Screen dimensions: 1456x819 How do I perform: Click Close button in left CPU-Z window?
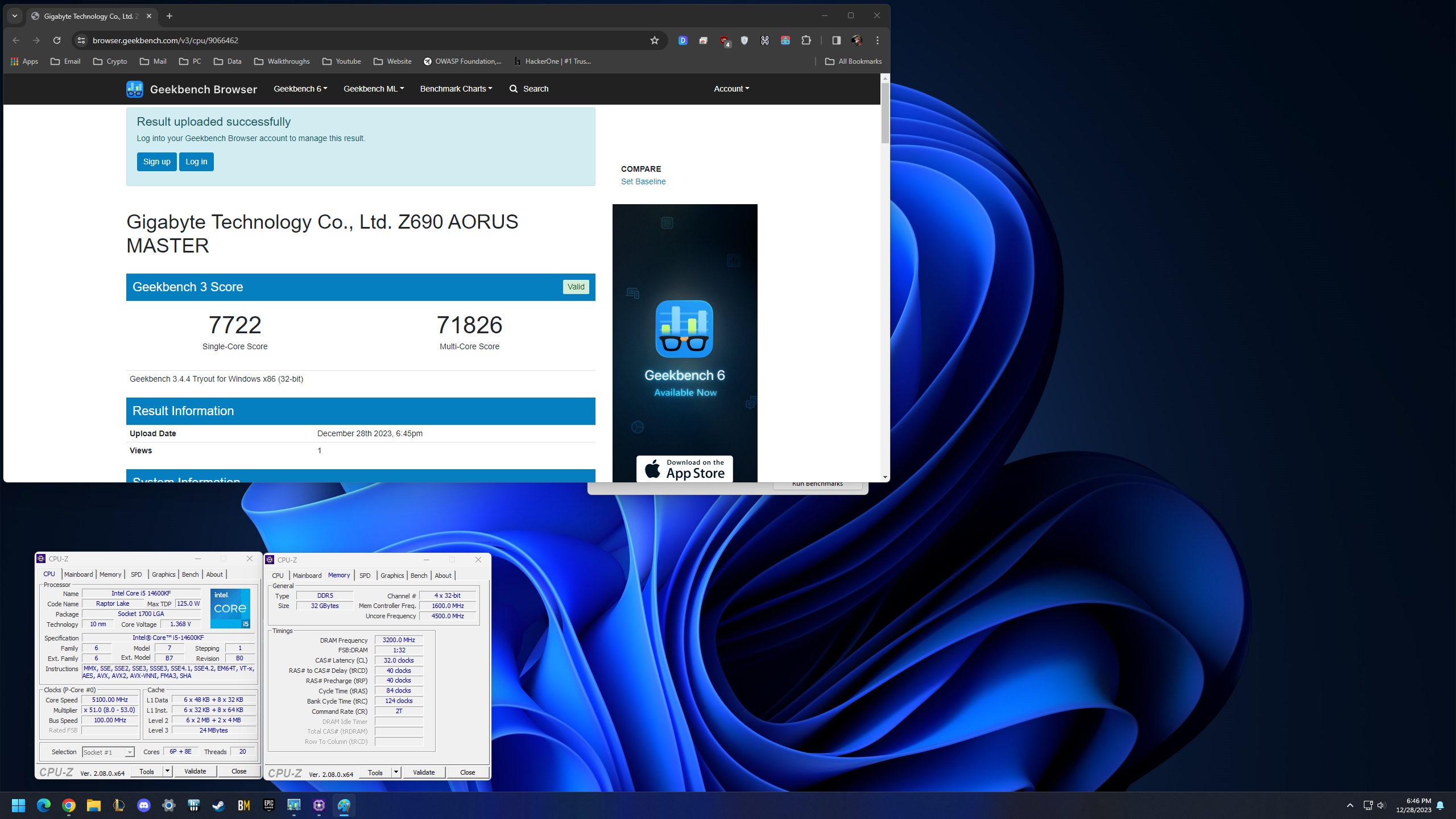[x=239, y=771]
